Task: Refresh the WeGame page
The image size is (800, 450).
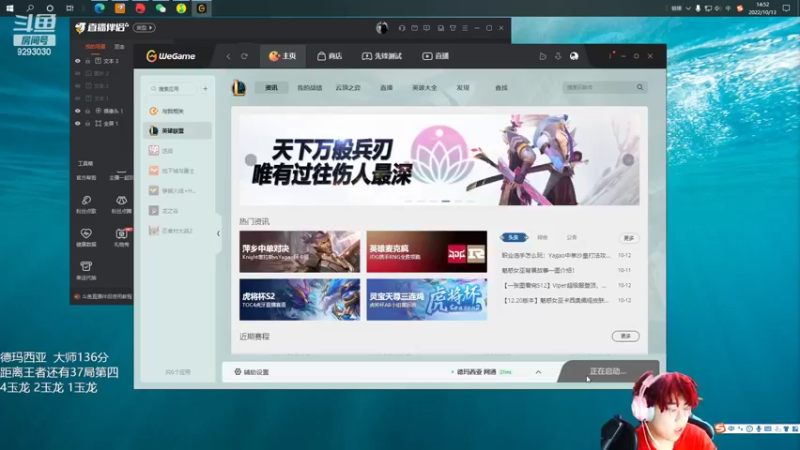Action: pyautogui.click(x=244, y=56)
